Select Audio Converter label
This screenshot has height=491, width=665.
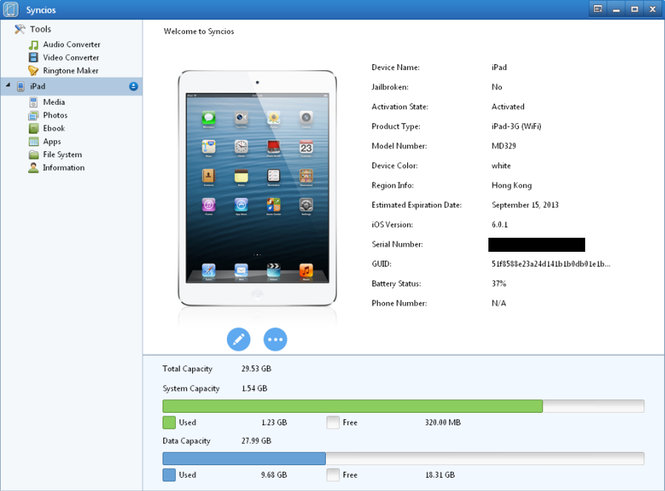point(72,45)
